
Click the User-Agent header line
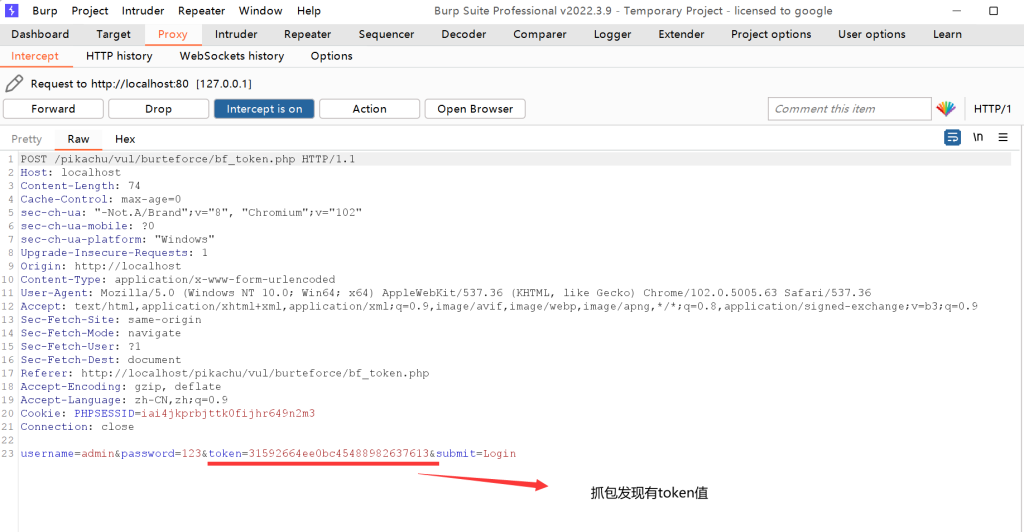[x=446, y=293]
